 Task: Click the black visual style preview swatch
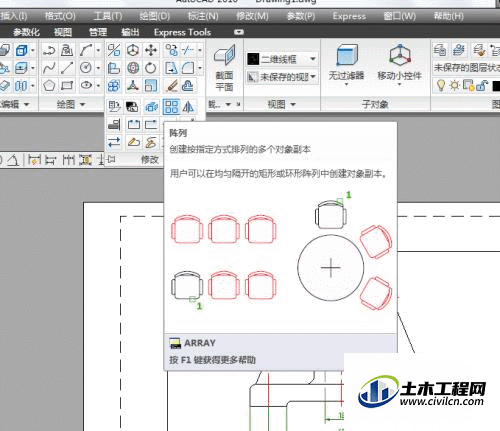[x=253, y=59]
